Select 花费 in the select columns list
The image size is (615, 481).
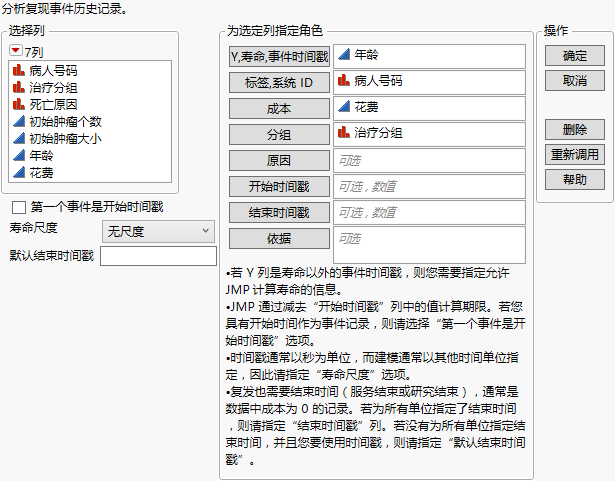pos(90,173)
